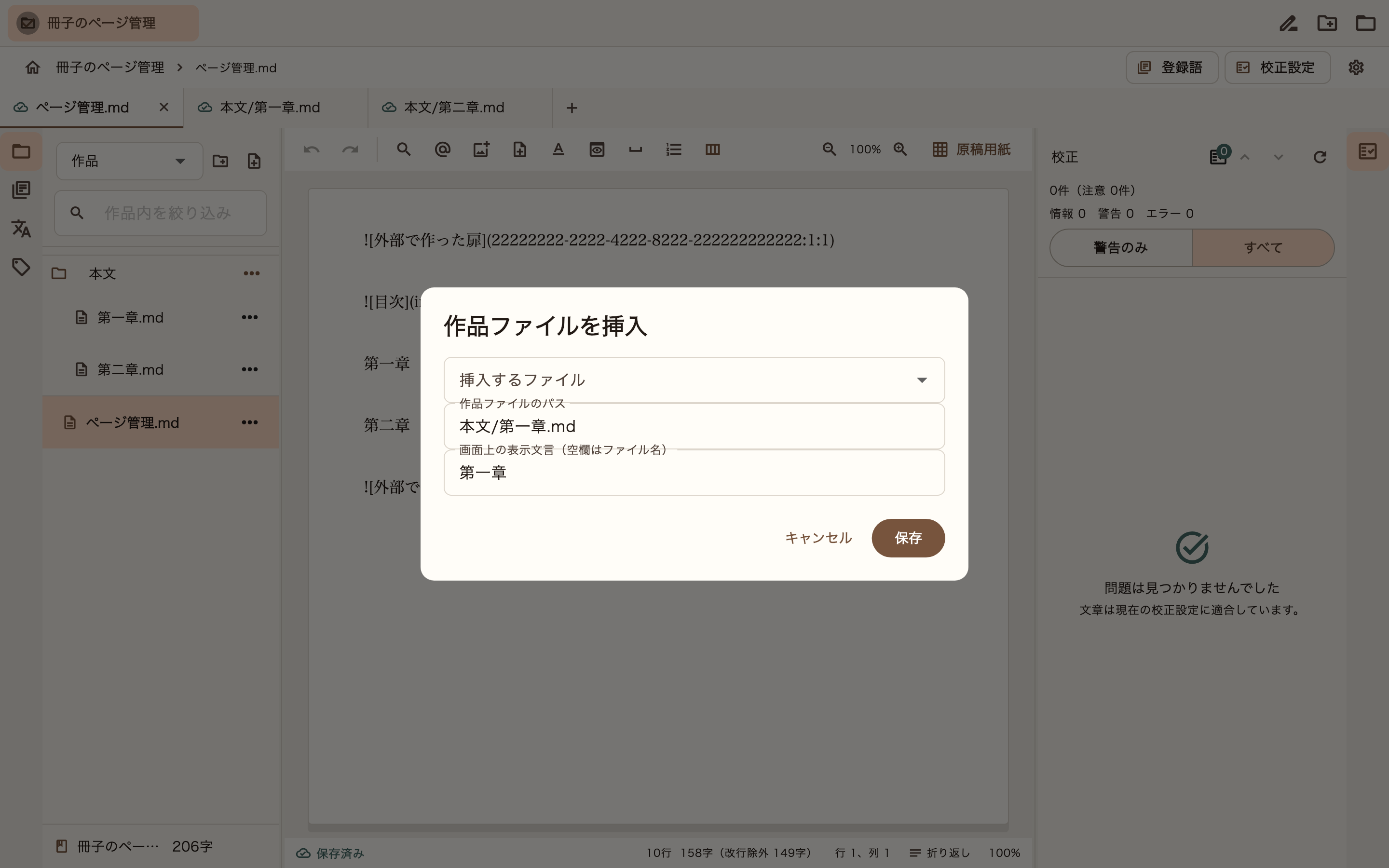Switch to 本文/第一章.md tab
Viewport: 1389px width, 868px height.
(x=275, y=108)
